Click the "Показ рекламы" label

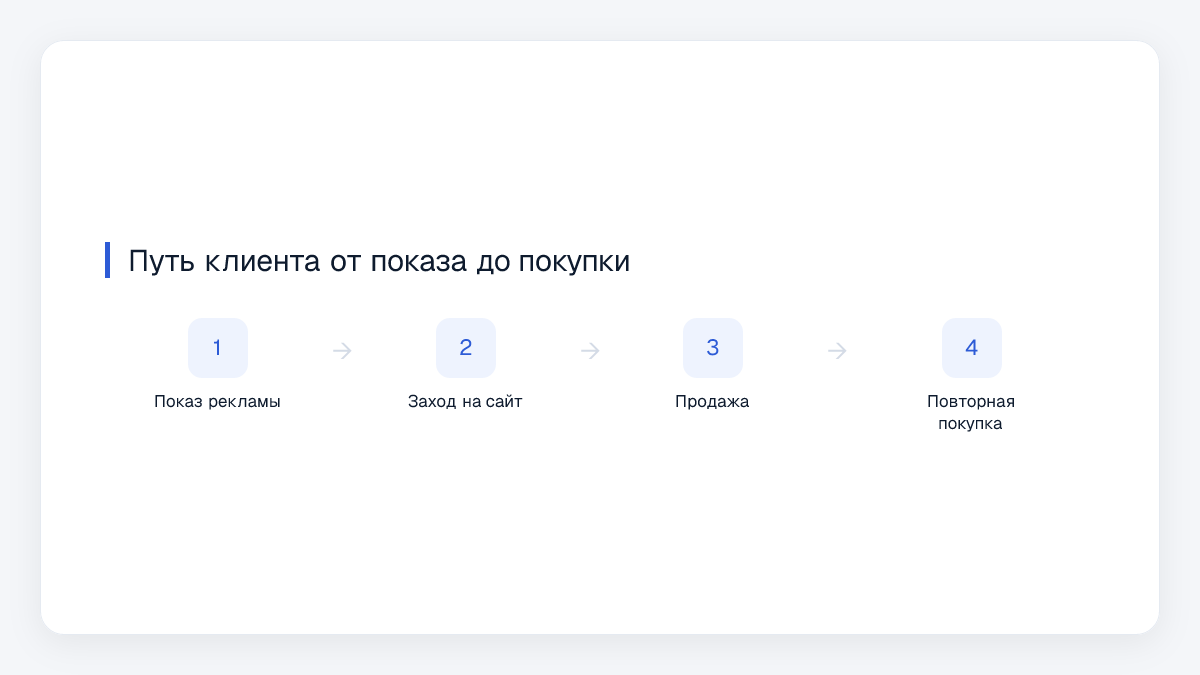click(217, 402)
